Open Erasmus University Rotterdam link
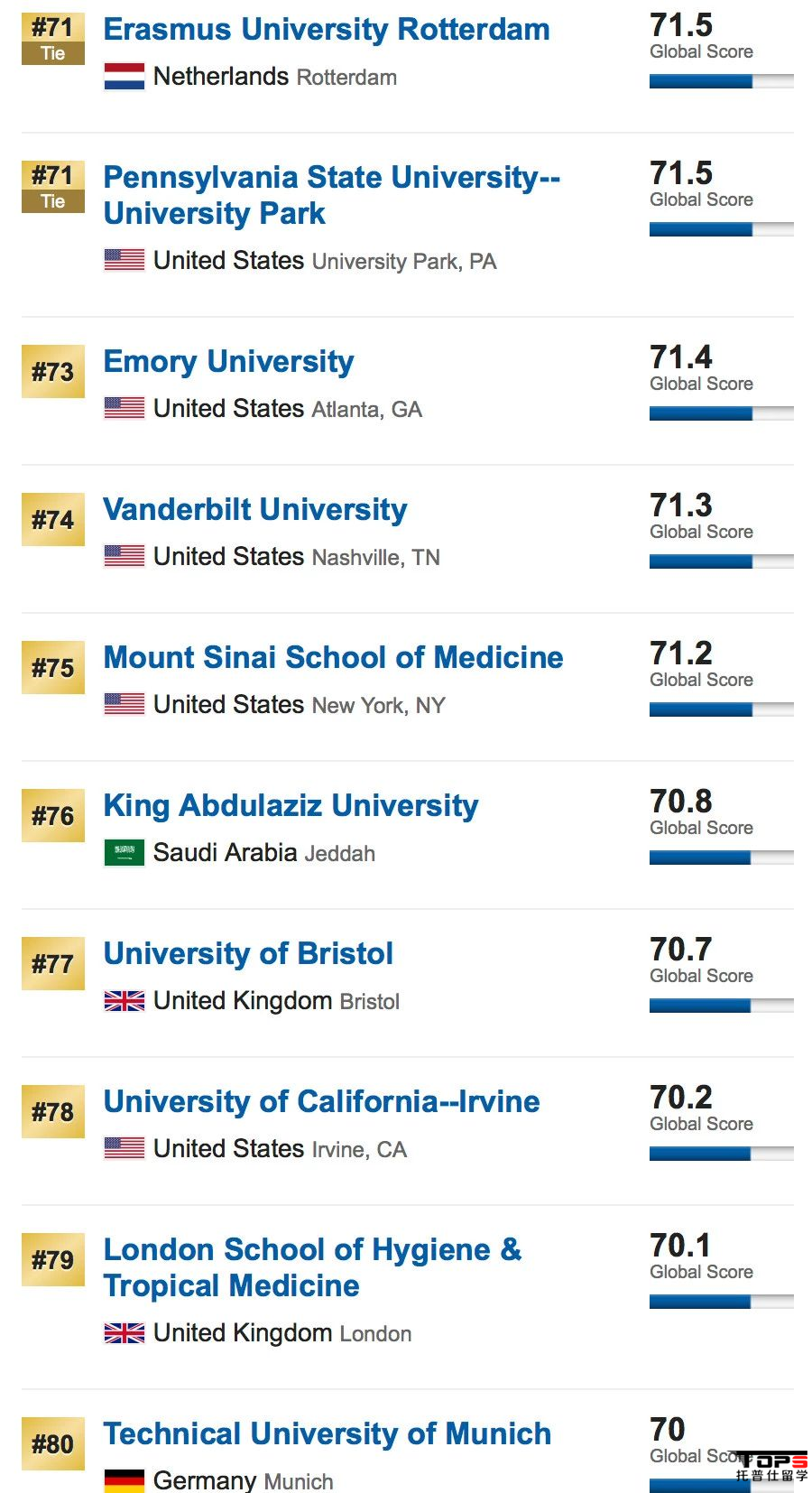This screenshot has height=1493, width=812. tap(327, 30)
